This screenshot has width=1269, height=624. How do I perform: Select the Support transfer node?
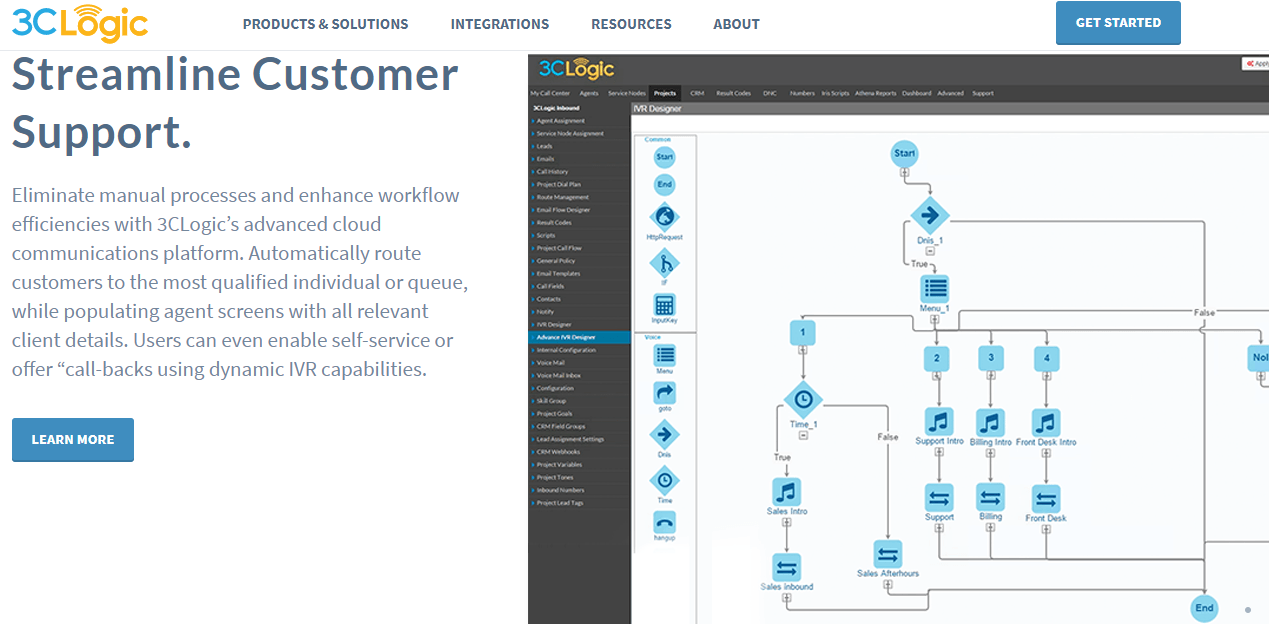(939, 497)
